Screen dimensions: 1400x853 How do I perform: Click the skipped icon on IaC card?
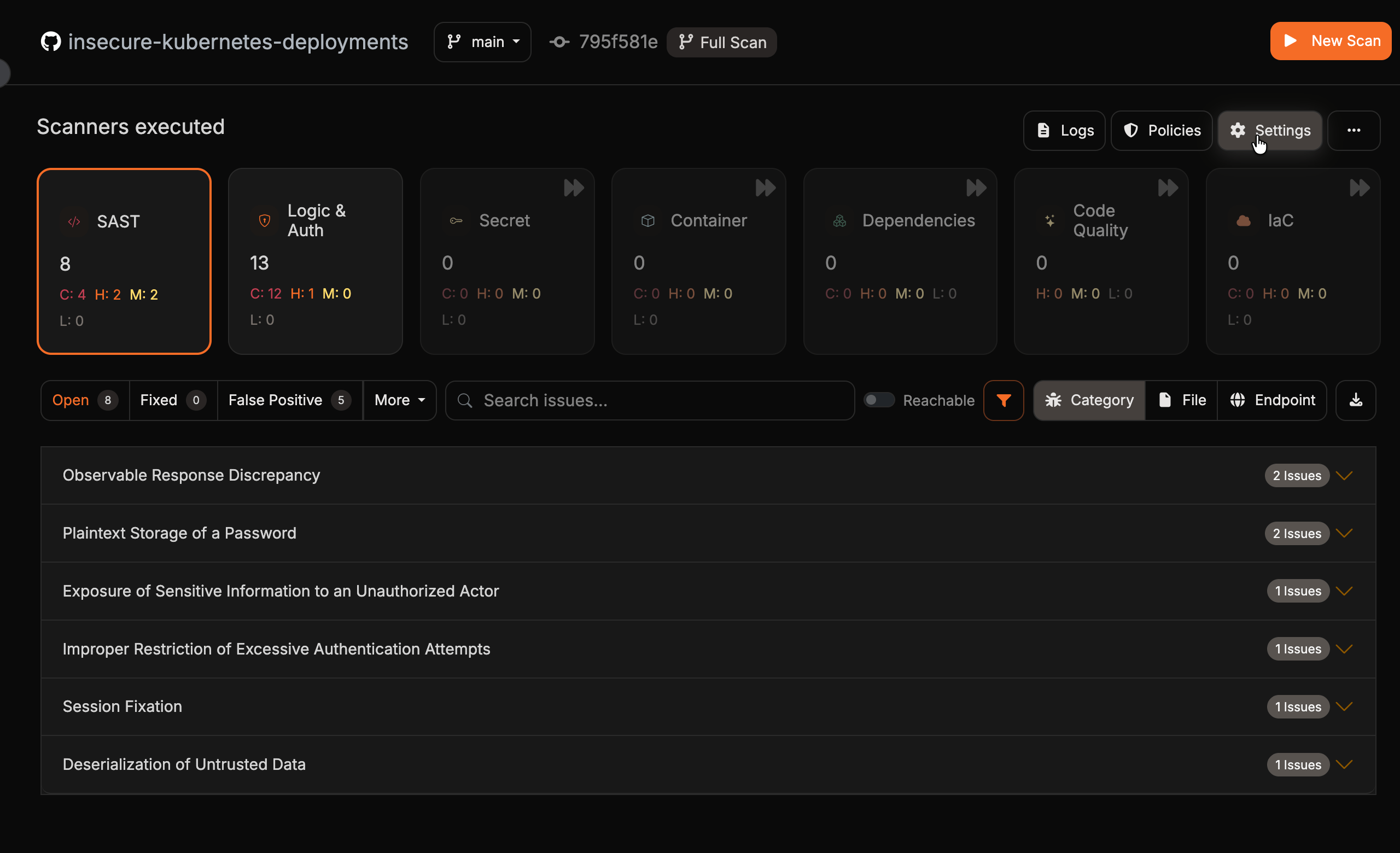(1359, 188)
